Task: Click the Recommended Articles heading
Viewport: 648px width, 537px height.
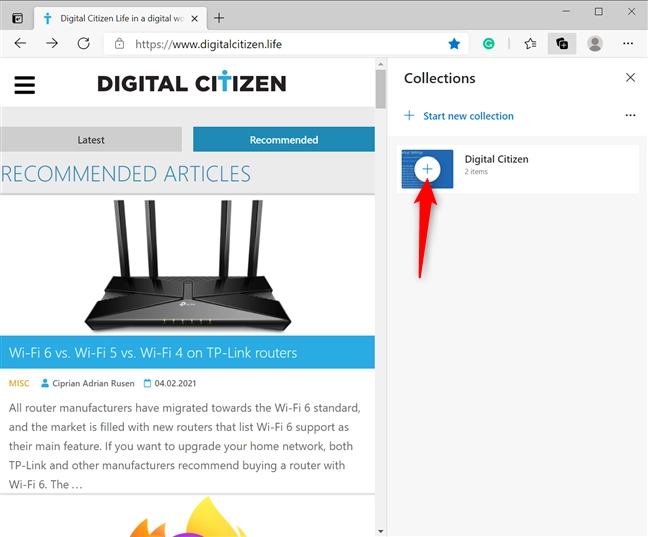Action: (126, 174)
